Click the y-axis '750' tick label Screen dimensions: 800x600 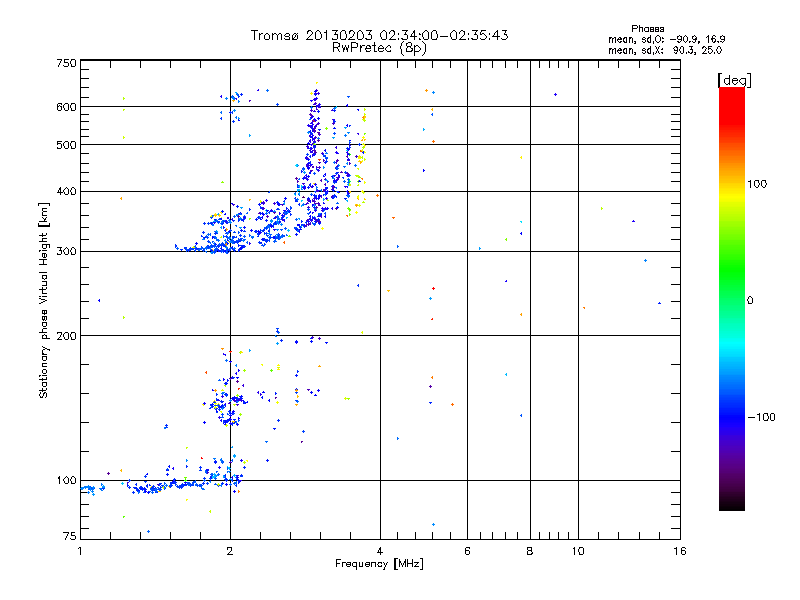66,64
